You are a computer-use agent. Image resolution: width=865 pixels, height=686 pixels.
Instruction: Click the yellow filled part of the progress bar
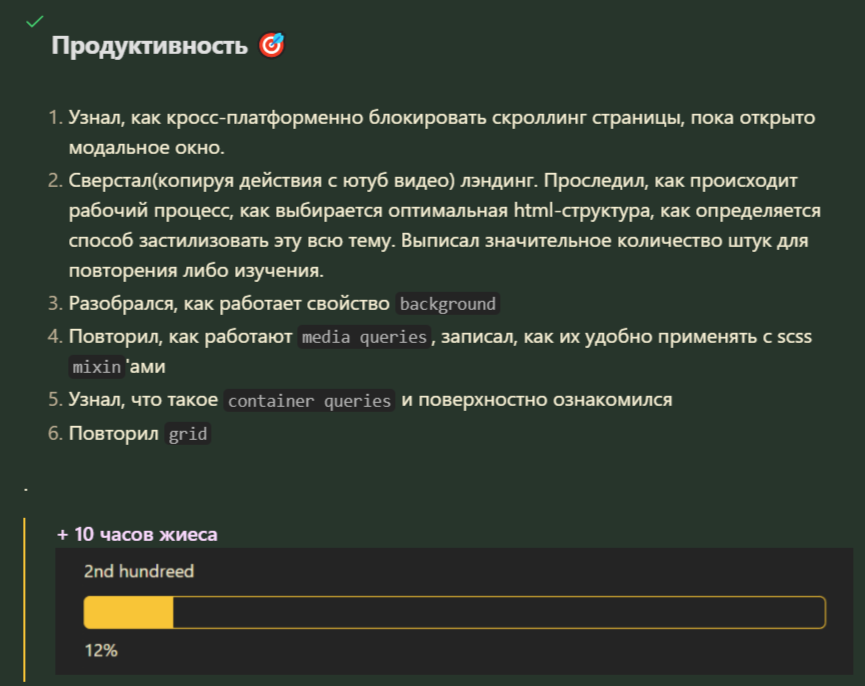coord(128,613)
